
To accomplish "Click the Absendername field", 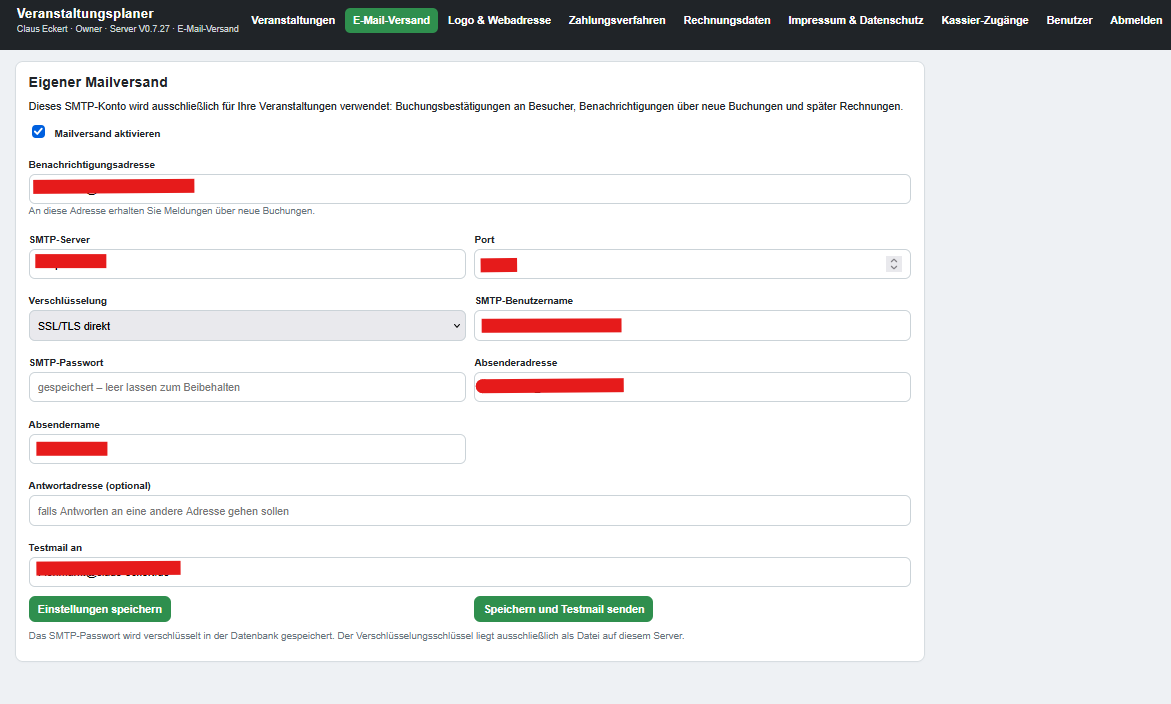I will click(x=247, y=449).
